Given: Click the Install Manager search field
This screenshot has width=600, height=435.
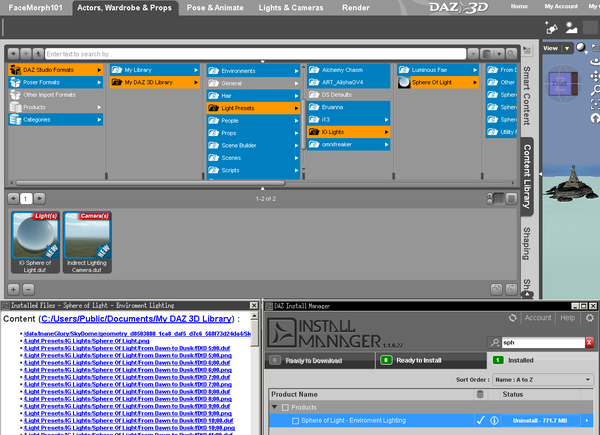Looking at the screenshot, I should (543, 342).
